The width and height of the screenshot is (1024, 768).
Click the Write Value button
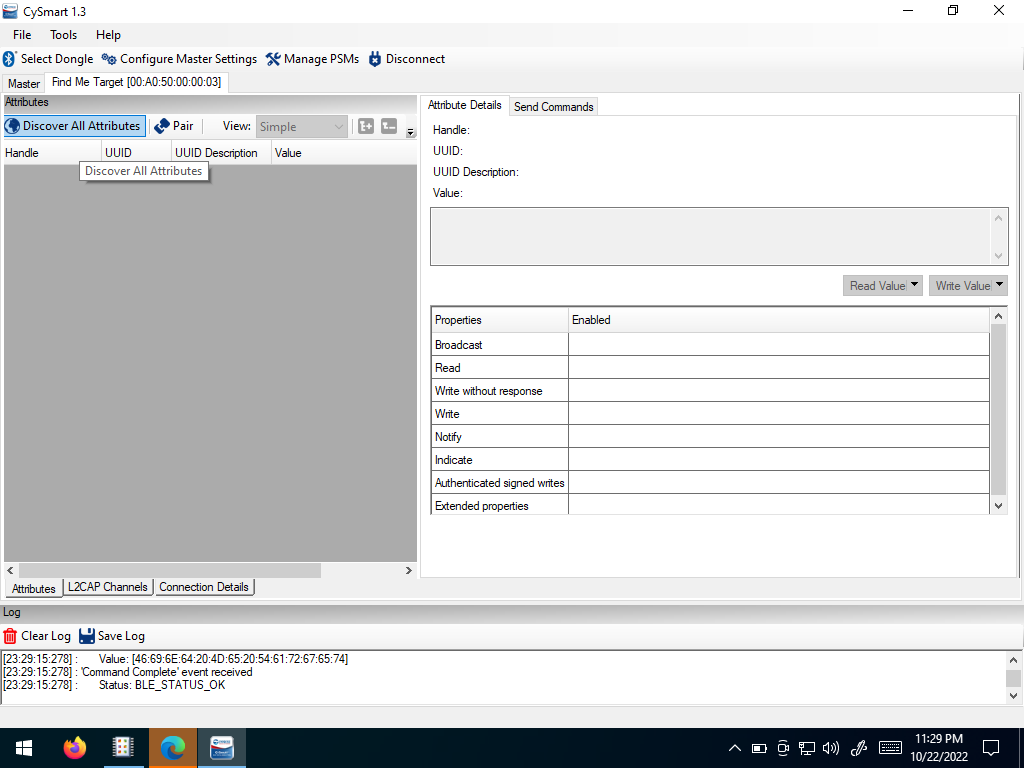[961, 285]
